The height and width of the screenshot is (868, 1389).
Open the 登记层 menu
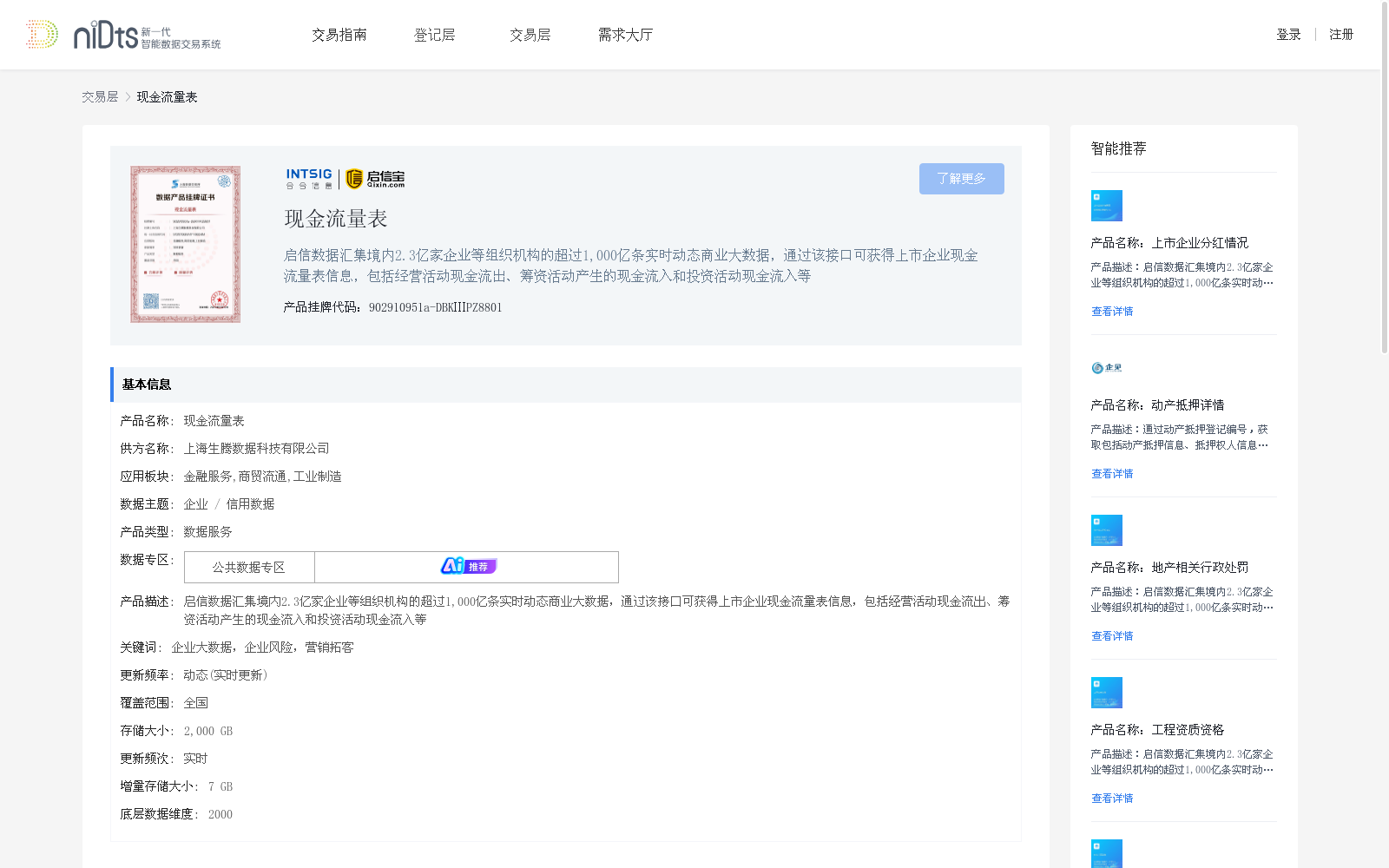point(435,35)
